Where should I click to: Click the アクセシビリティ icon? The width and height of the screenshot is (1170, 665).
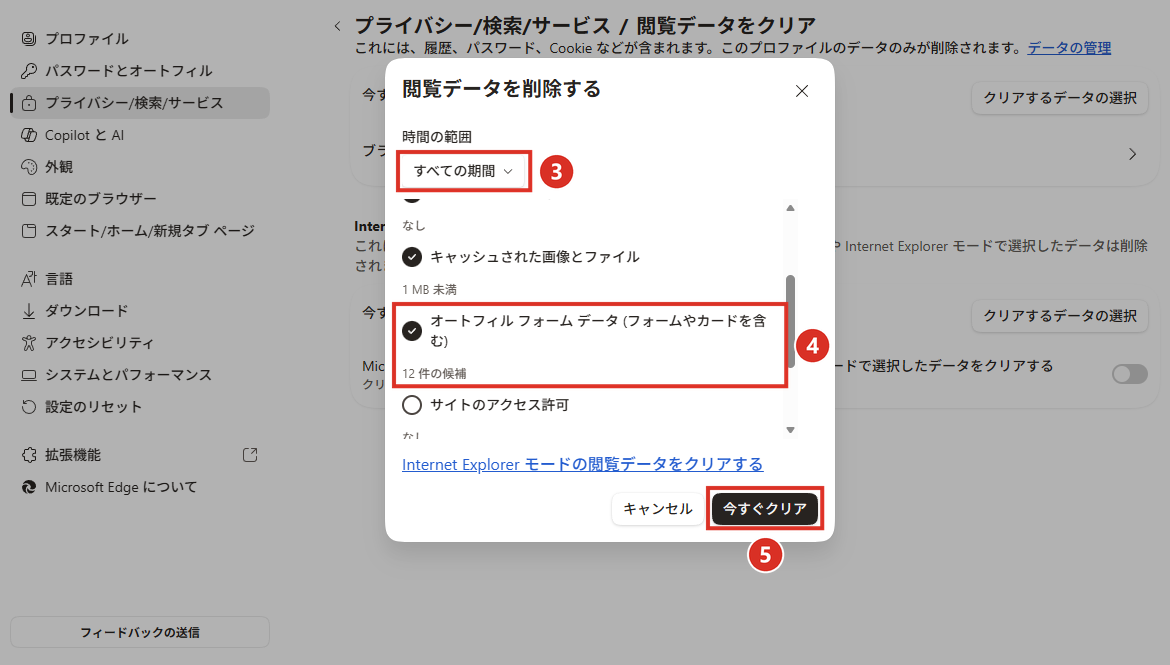28,343
